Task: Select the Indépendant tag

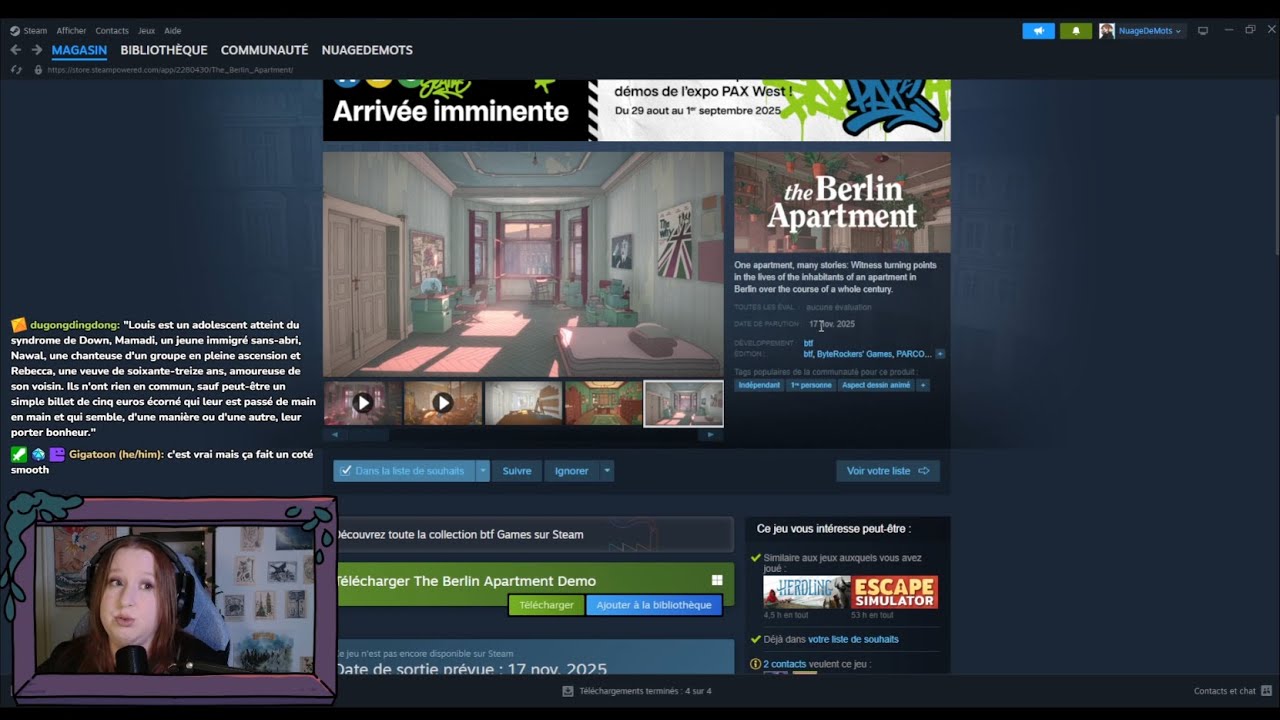Action: coord(759,385)
